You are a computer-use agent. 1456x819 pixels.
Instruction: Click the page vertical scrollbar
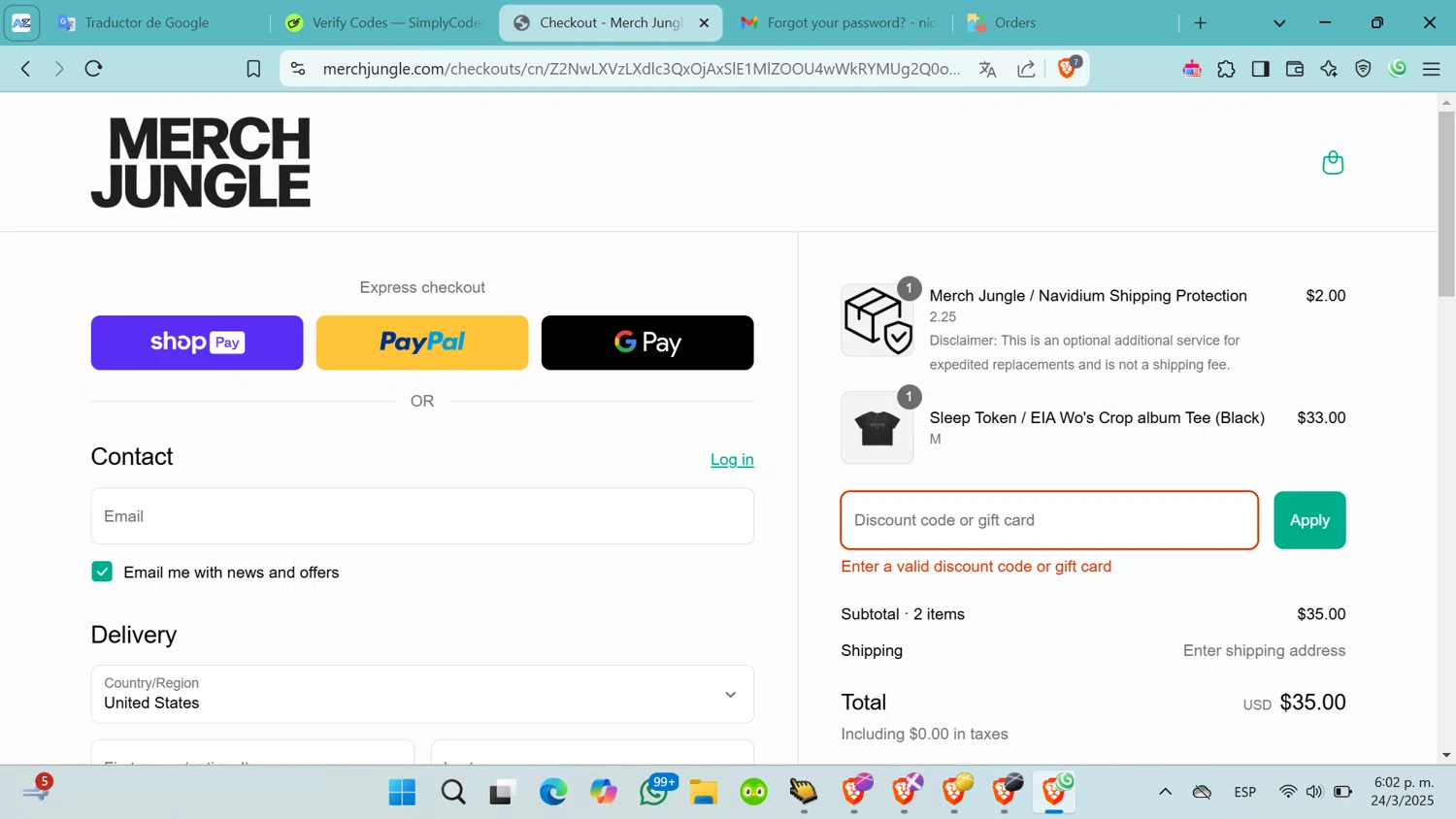pos(1446,204)
